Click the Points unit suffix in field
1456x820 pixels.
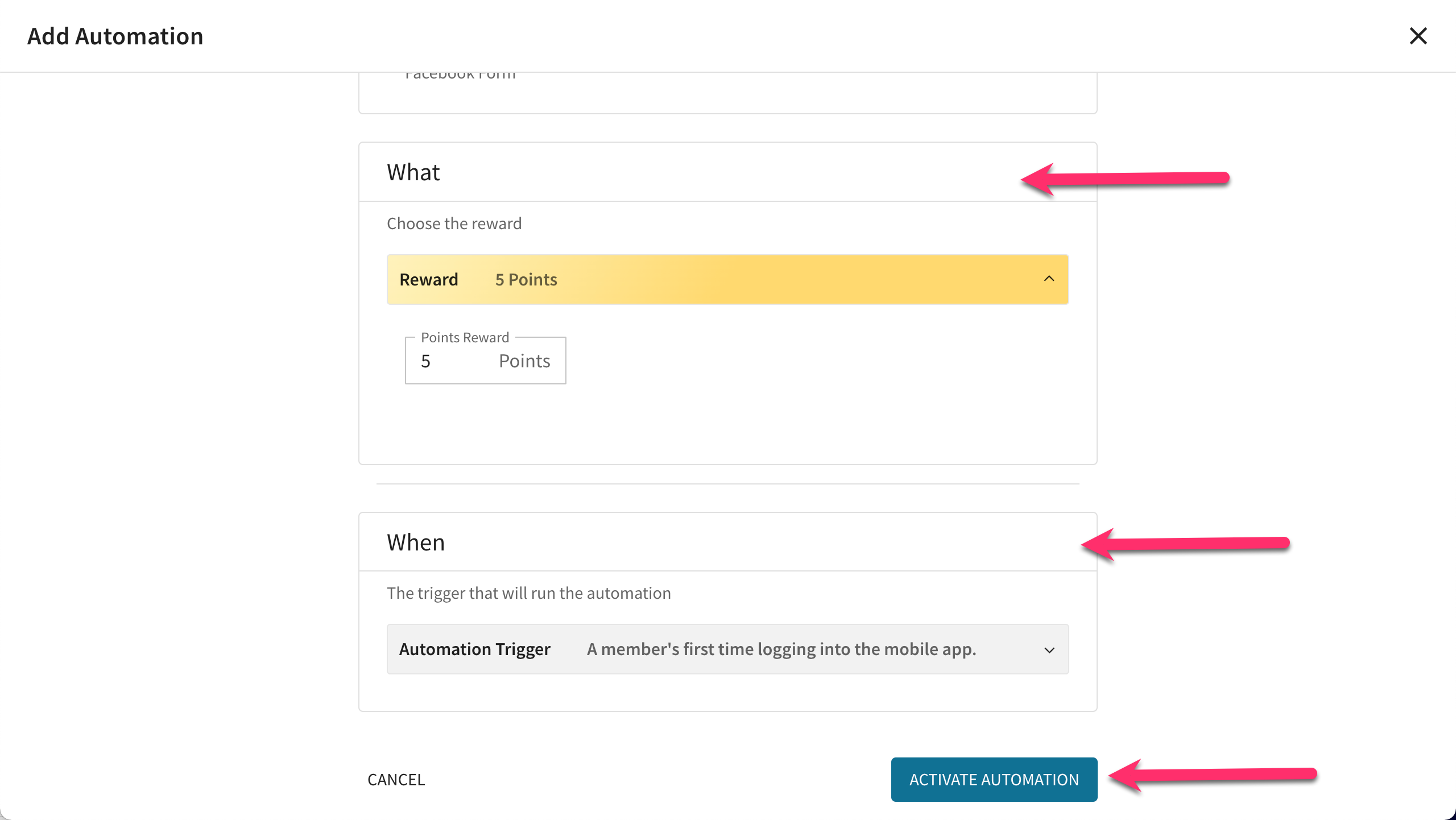[x=524, y=361]
